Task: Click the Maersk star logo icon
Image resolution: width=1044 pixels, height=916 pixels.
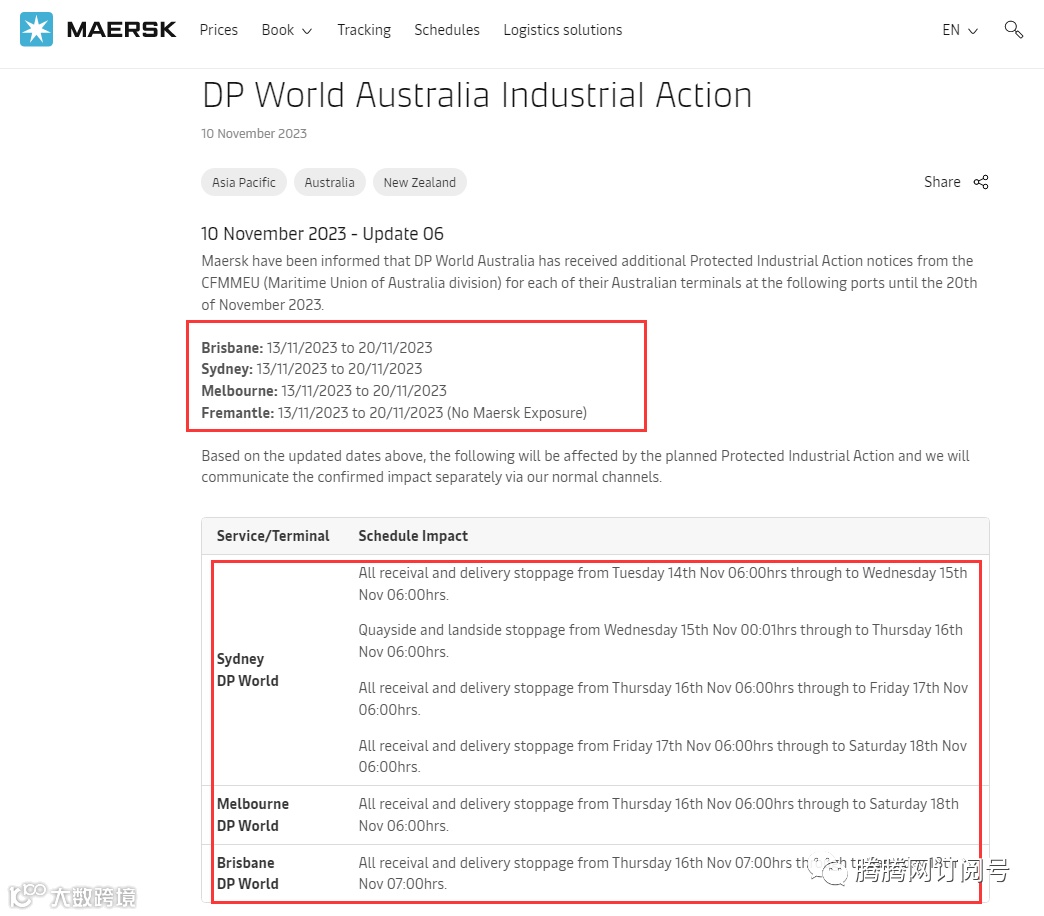Action: click(x=36, y=29)
